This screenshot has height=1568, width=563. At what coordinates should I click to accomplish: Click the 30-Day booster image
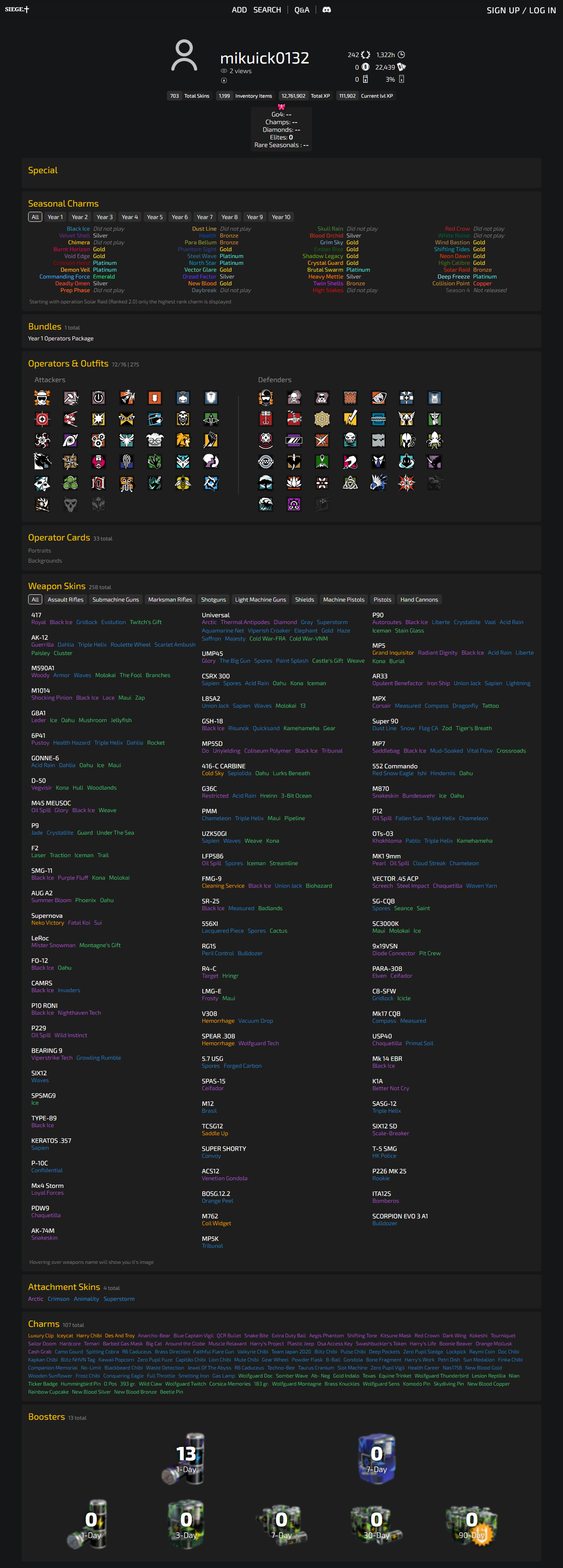(376, 1524)
